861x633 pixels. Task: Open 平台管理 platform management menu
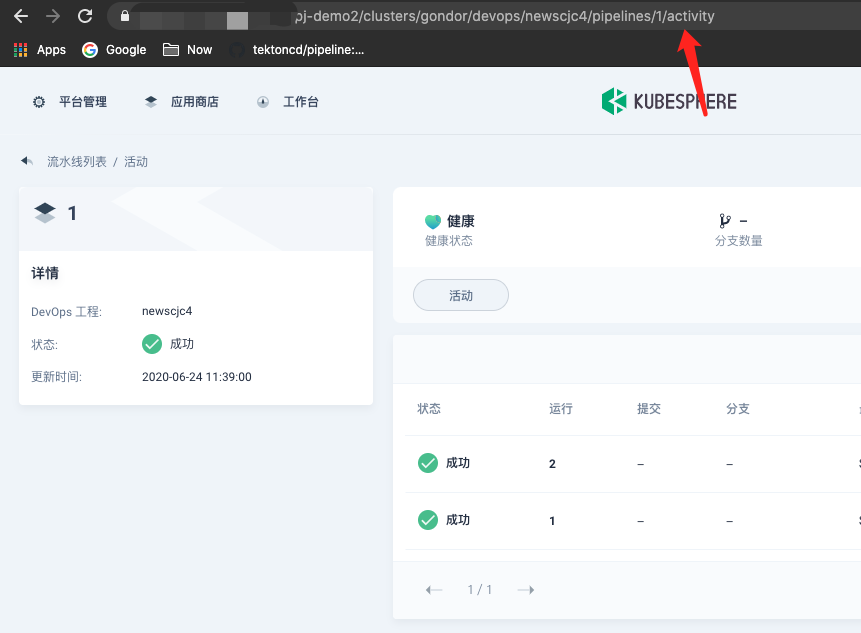coord(83,102)
